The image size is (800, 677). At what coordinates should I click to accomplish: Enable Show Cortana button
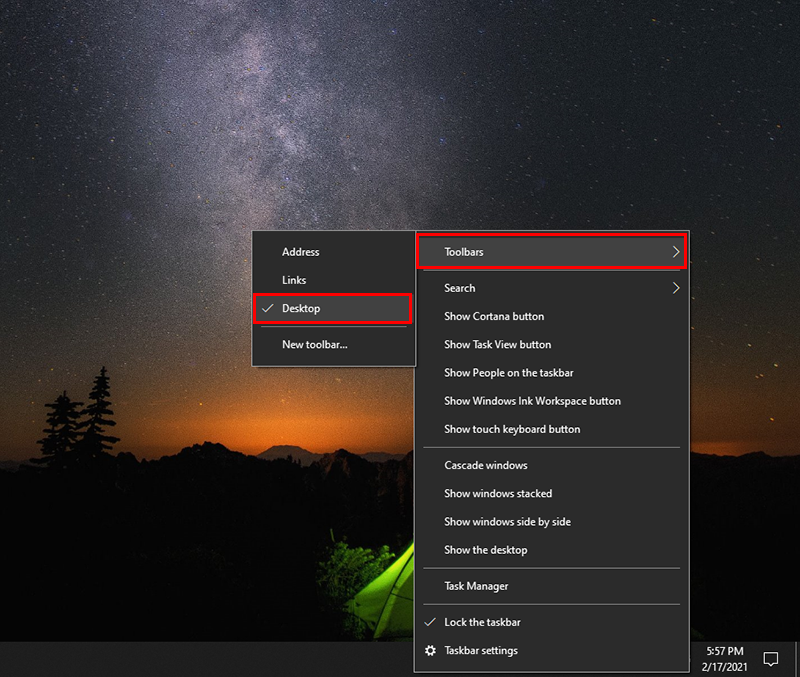point(552,316)
